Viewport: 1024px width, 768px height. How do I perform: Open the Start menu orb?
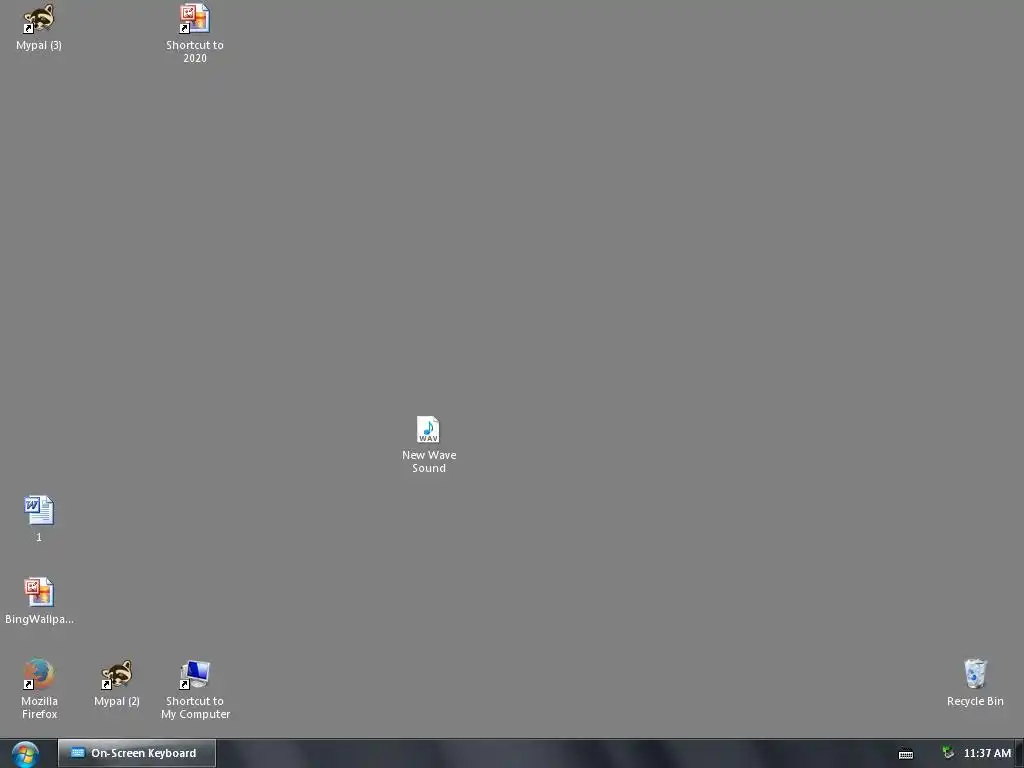[25, 754]
